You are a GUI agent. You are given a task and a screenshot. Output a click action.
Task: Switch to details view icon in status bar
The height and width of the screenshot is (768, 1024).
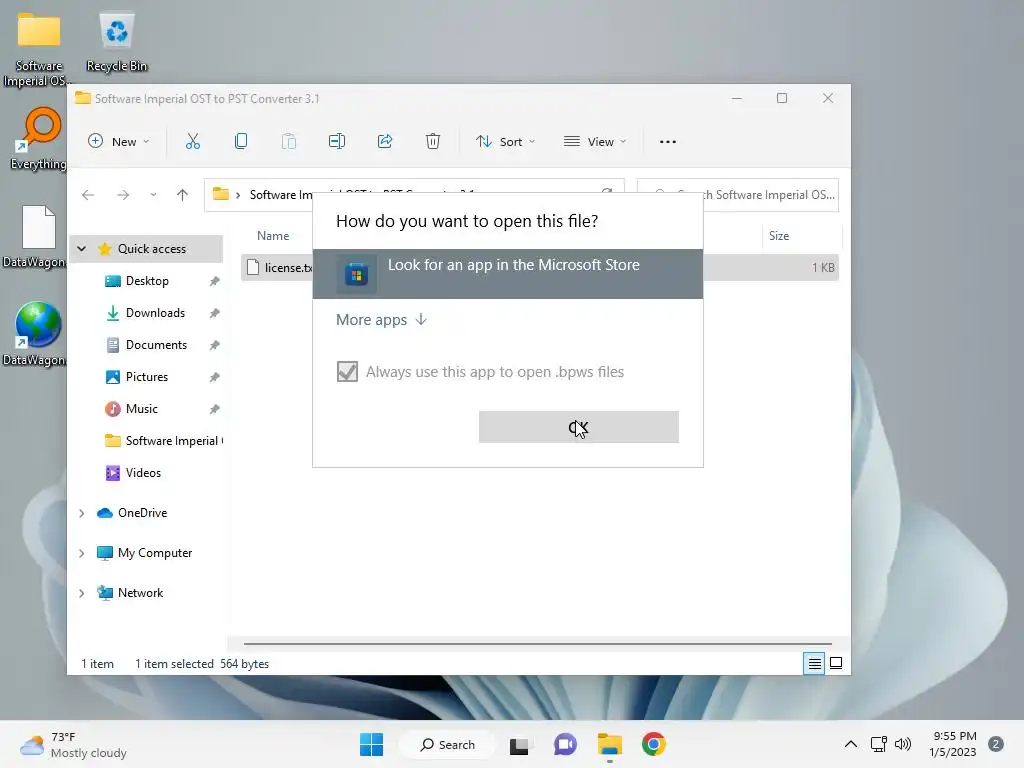click(x=814, y=664)
